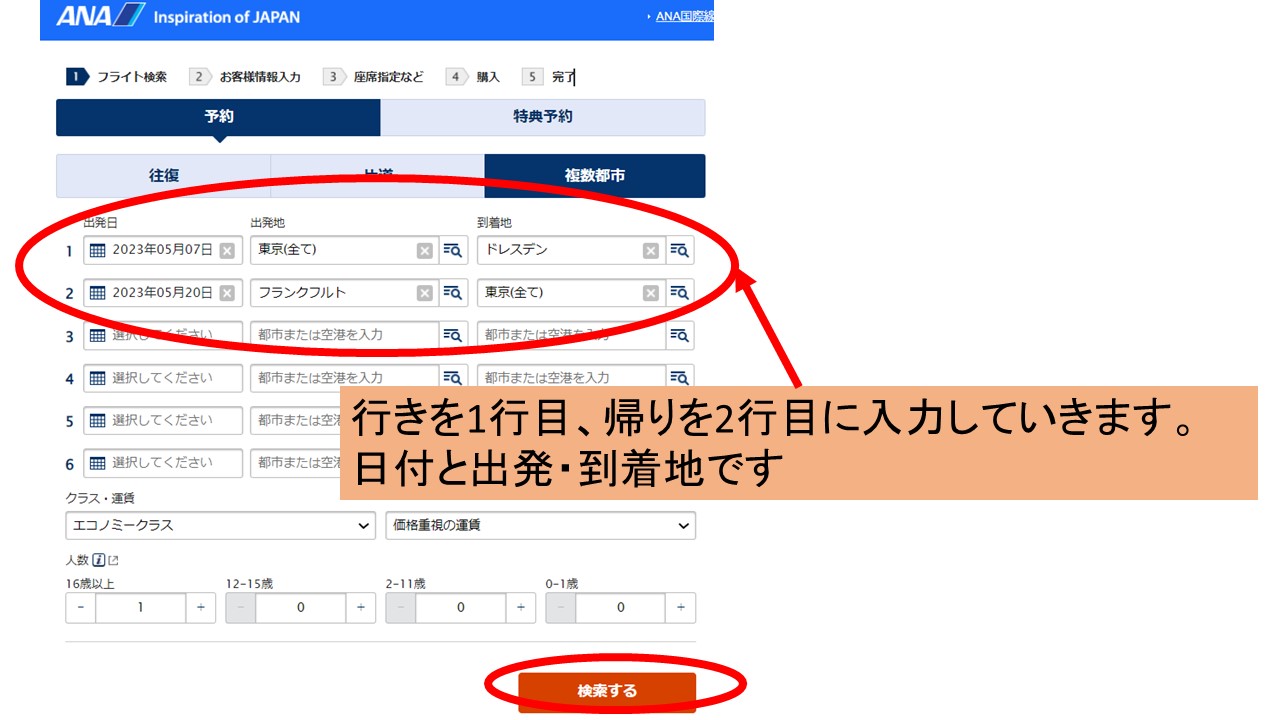Open airport search for row 3 departure
Screen dimensions: 1280x720
coord(453,336)
